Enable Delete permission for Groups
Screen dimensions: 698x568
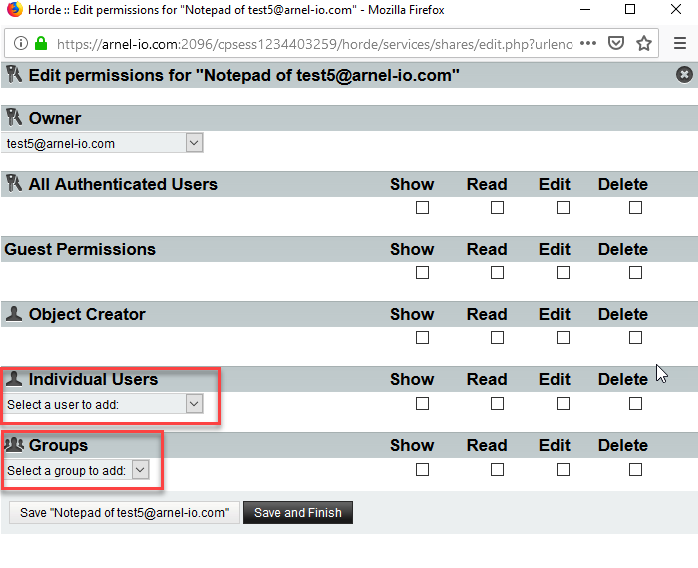pyautogui.click(x=635, y=469)
